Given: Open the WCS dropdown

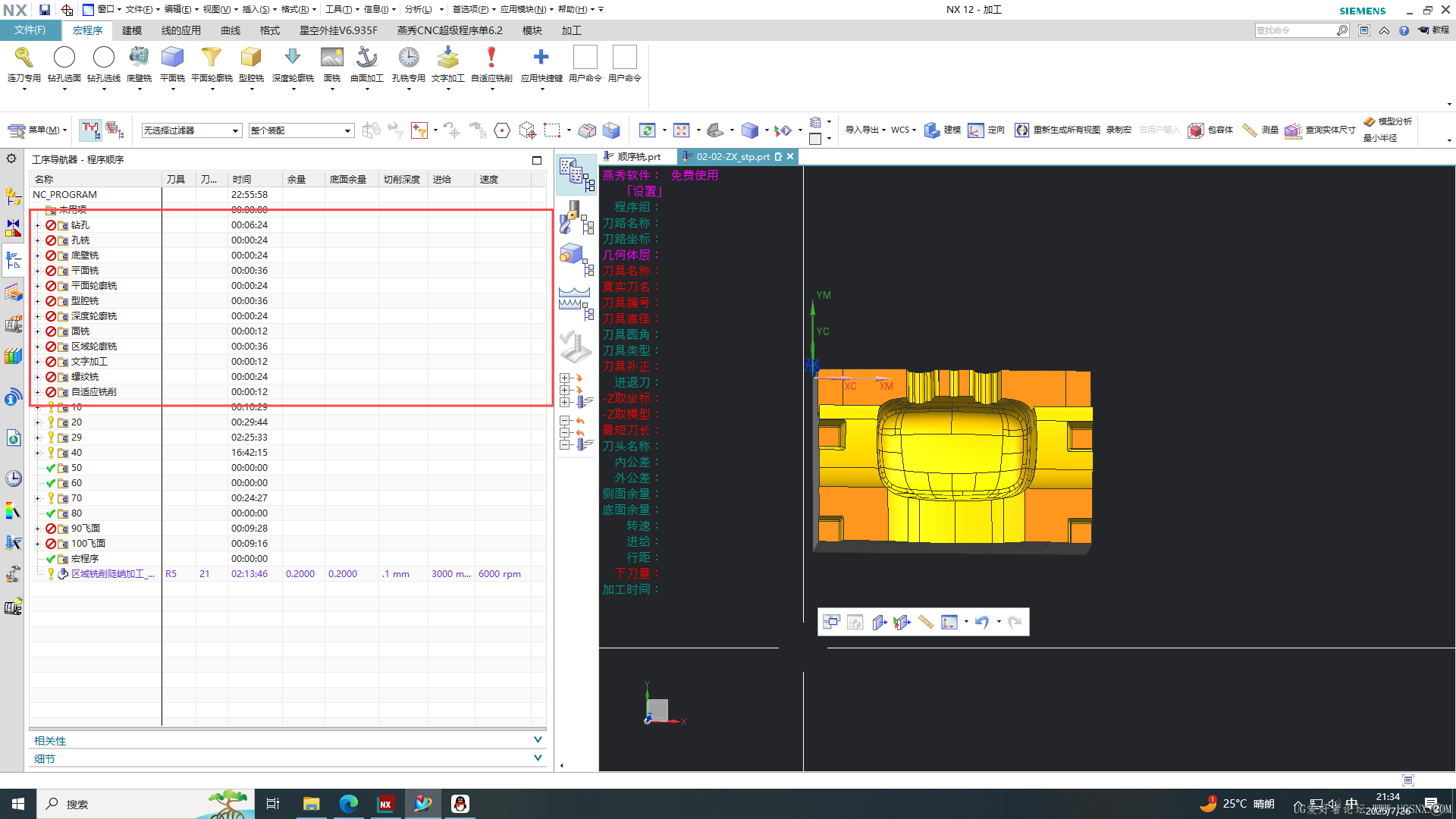Looking at the screenshot, I should (903, 130).
